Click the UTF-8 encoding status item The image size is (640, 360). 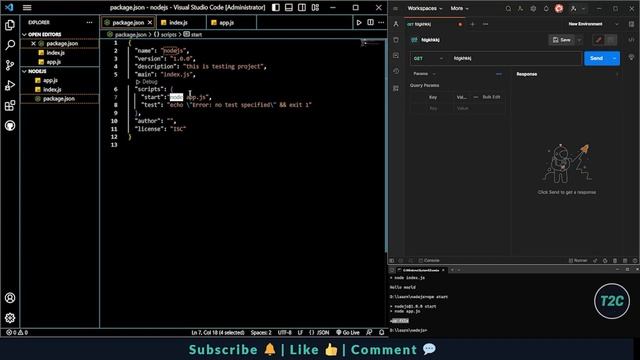tap(284, 332)
